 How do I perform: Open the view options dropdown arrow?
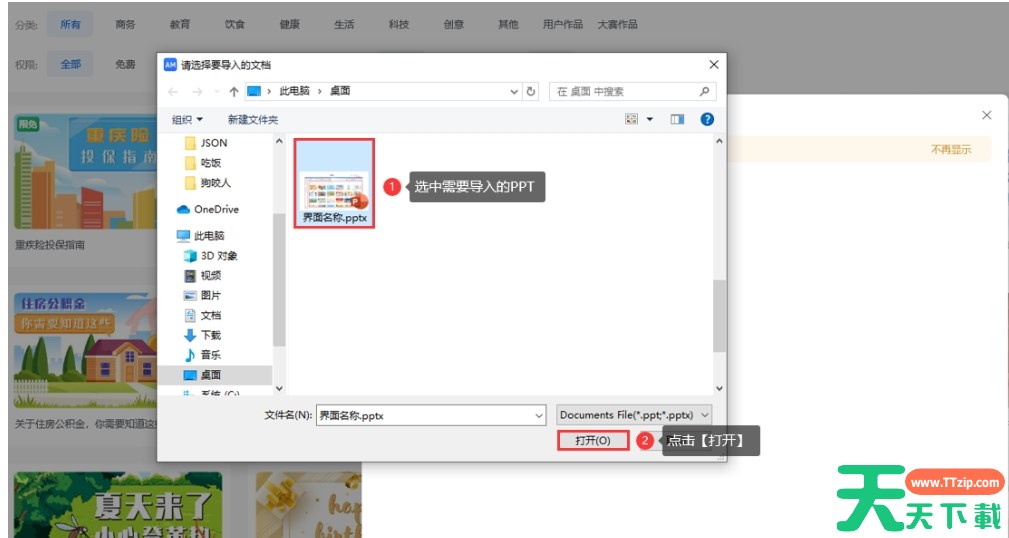(x=650, y=119)
